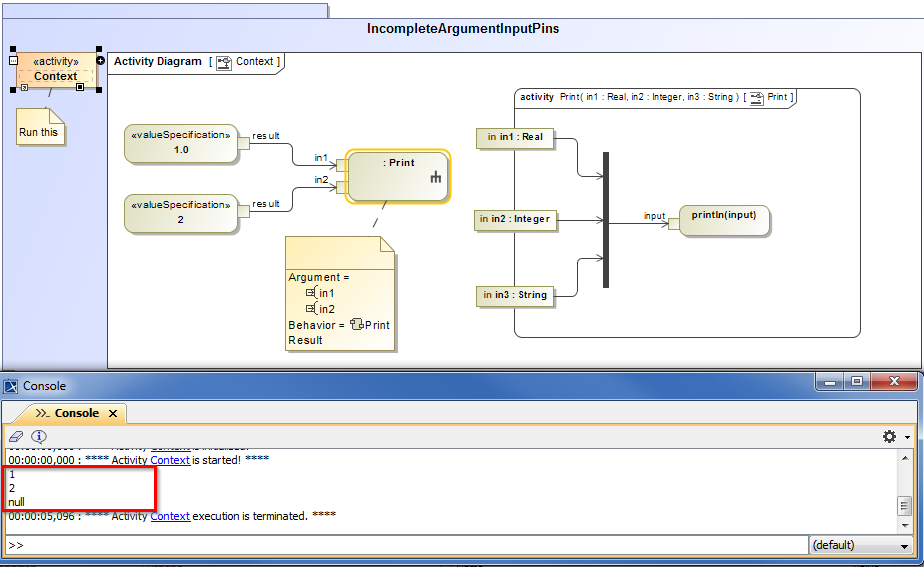Click the rake icon on Print action

click(x=435, y=178)
